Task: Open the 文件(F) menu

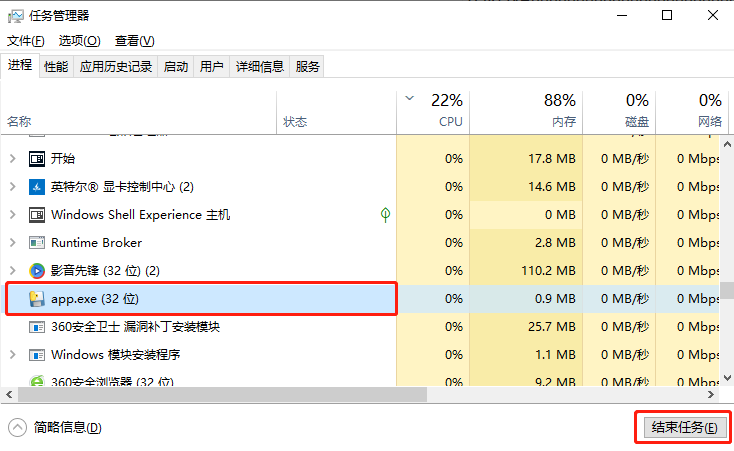Action: tap(26, 41)
